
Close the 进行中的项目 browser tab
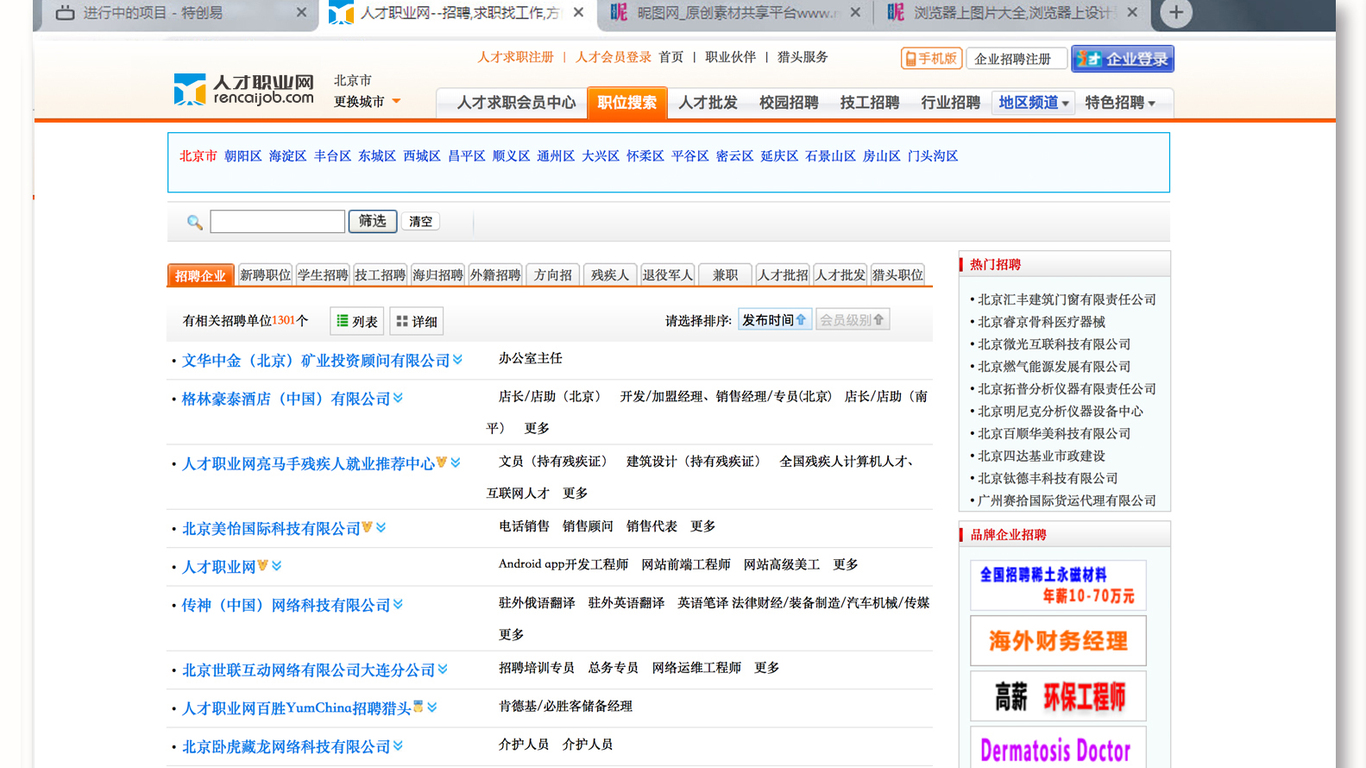(301, 13)
